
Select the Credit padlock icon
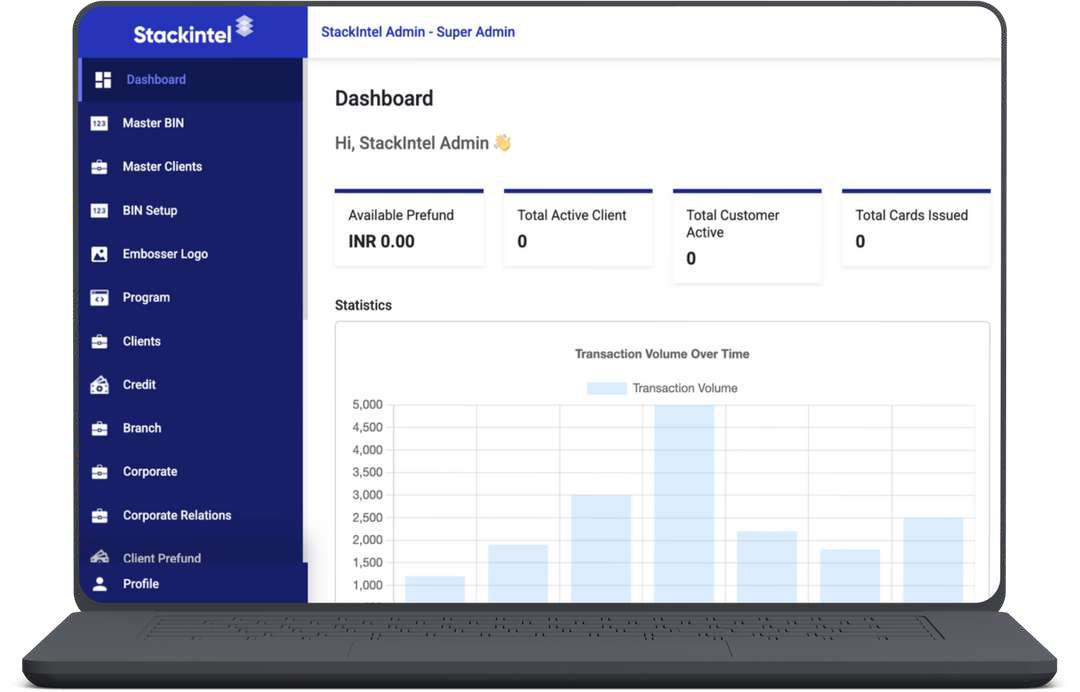click(x=100, y=384)
